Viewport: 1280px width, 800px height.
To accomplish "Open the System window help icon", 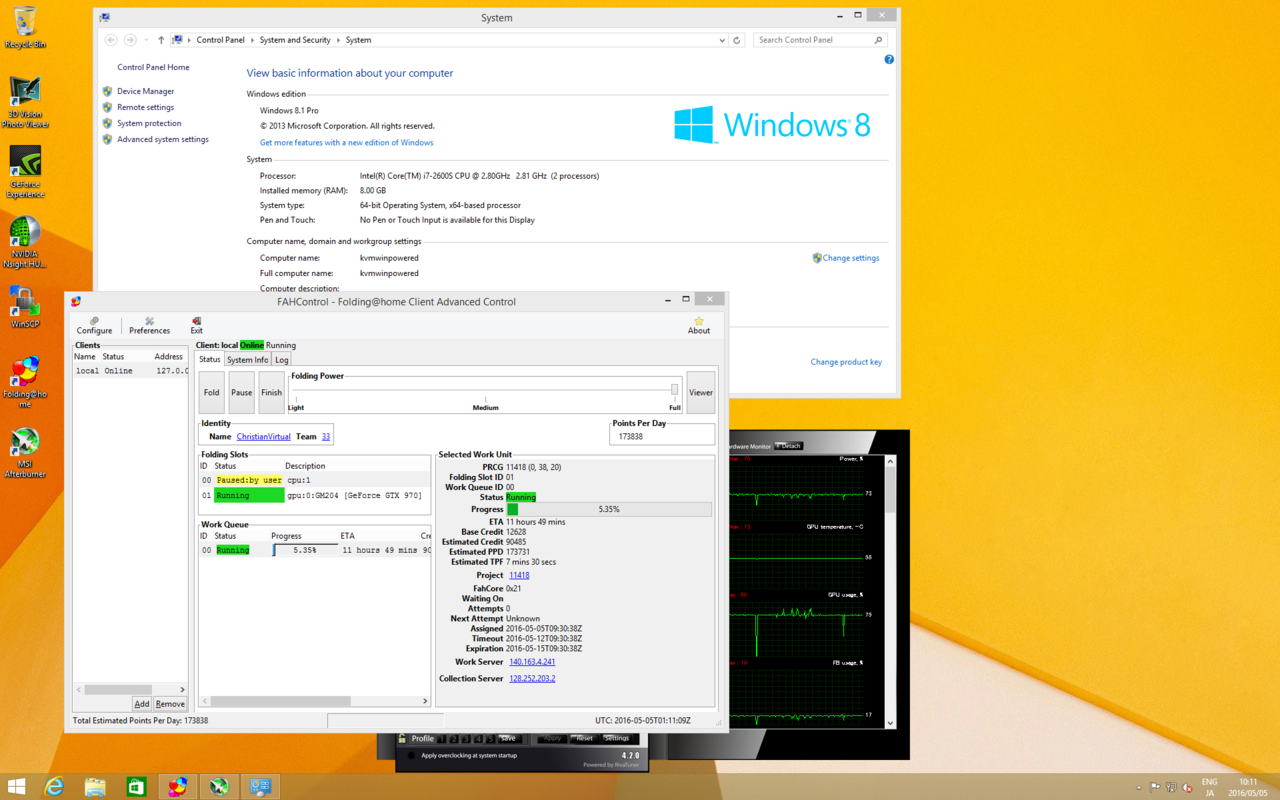I will point(889,60).
